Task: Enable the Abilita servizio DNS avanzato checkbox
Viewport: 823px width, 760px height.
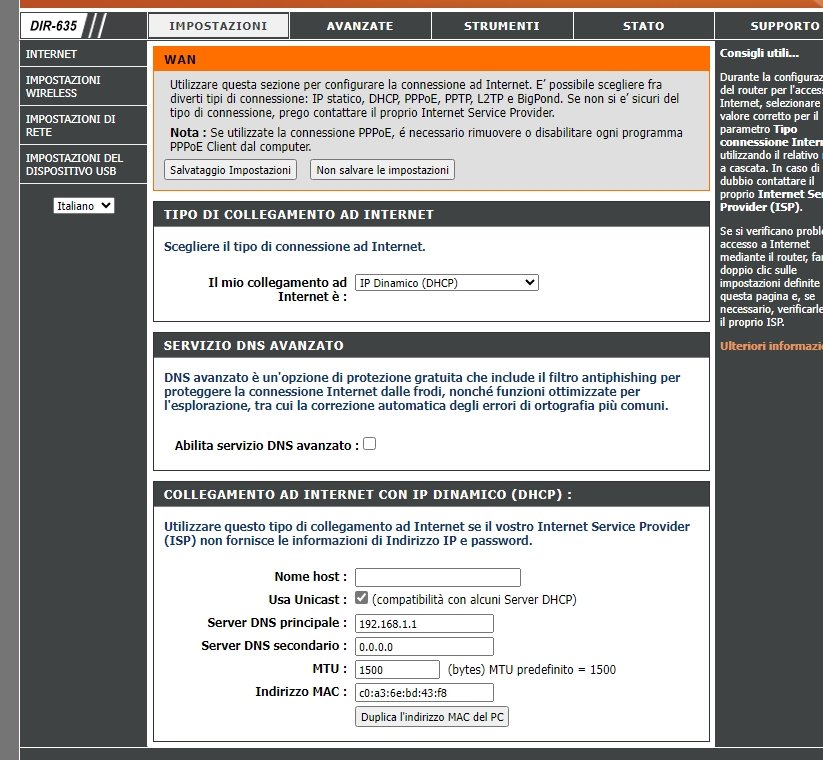Action: click(x=370, y=444)
